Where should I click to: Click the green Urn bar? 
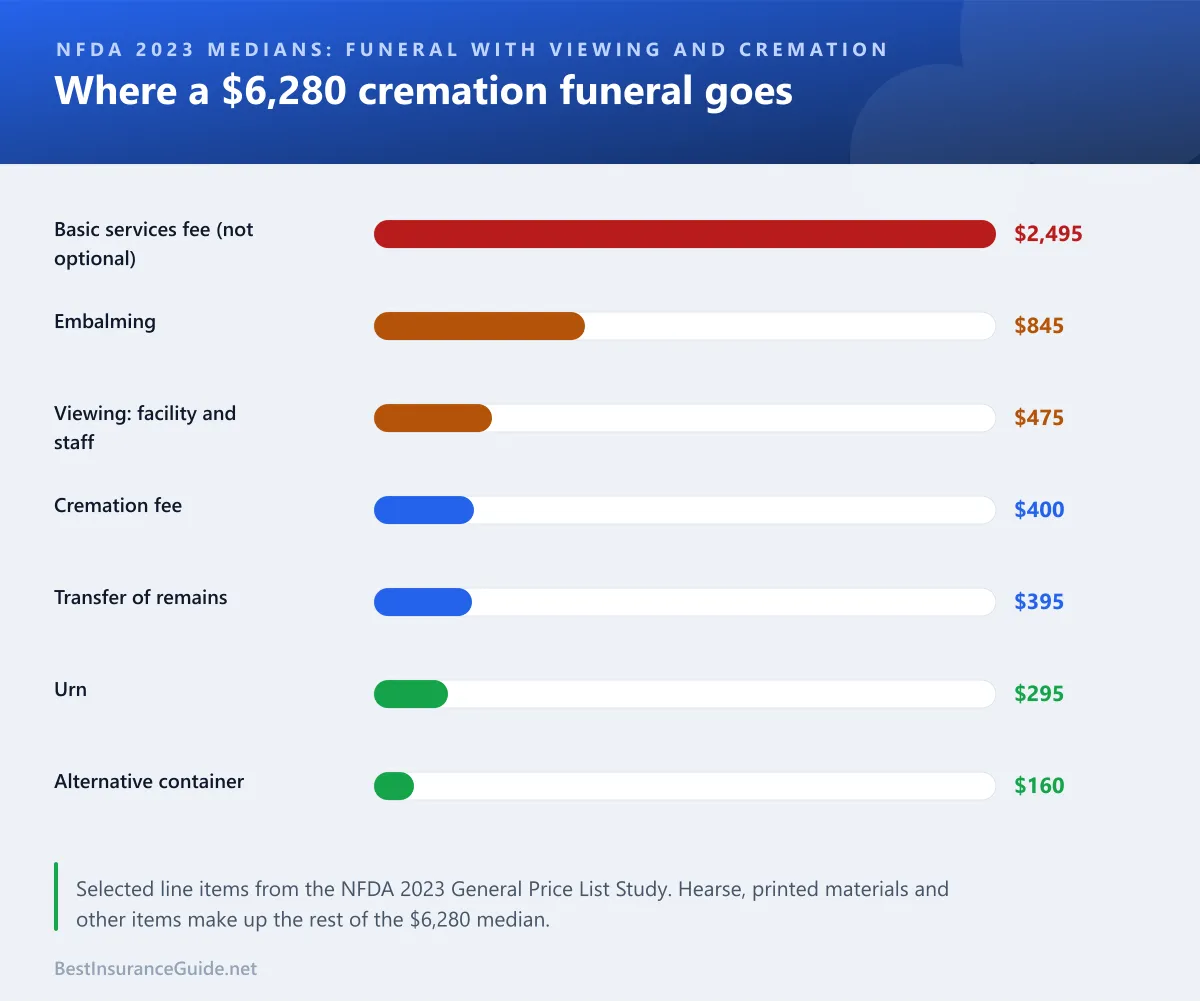(x=411, y=694)
